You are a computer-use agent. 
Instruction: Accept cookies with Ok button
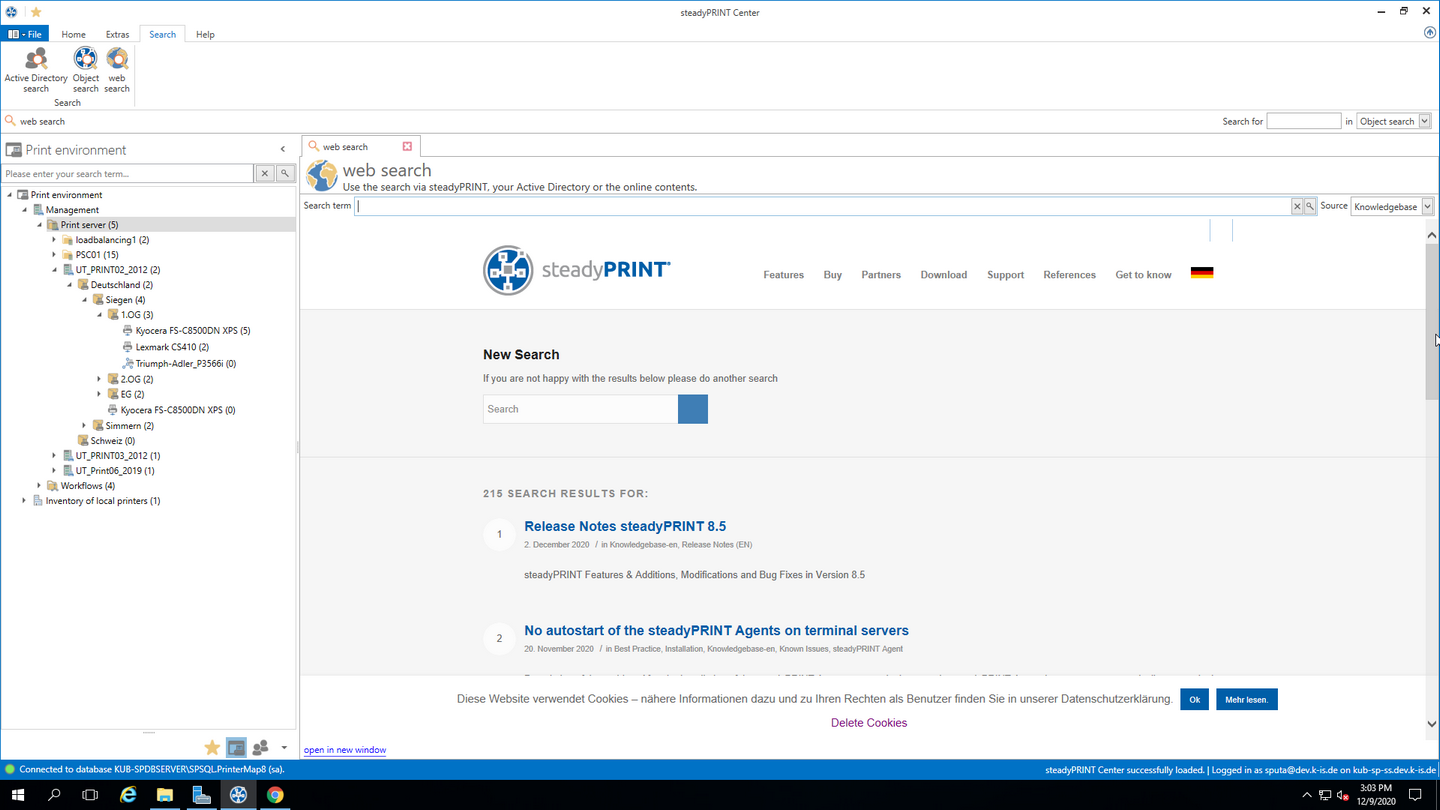1194,699
